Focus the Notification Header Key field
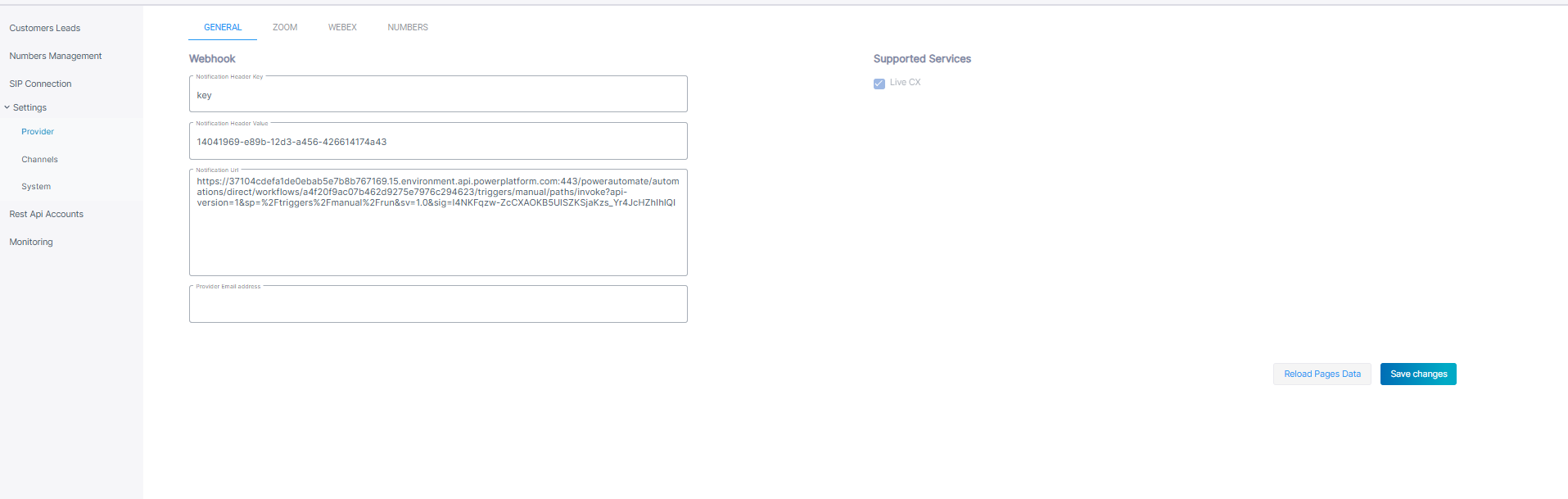Viewport: 1568px width, 499px height. 438,94
